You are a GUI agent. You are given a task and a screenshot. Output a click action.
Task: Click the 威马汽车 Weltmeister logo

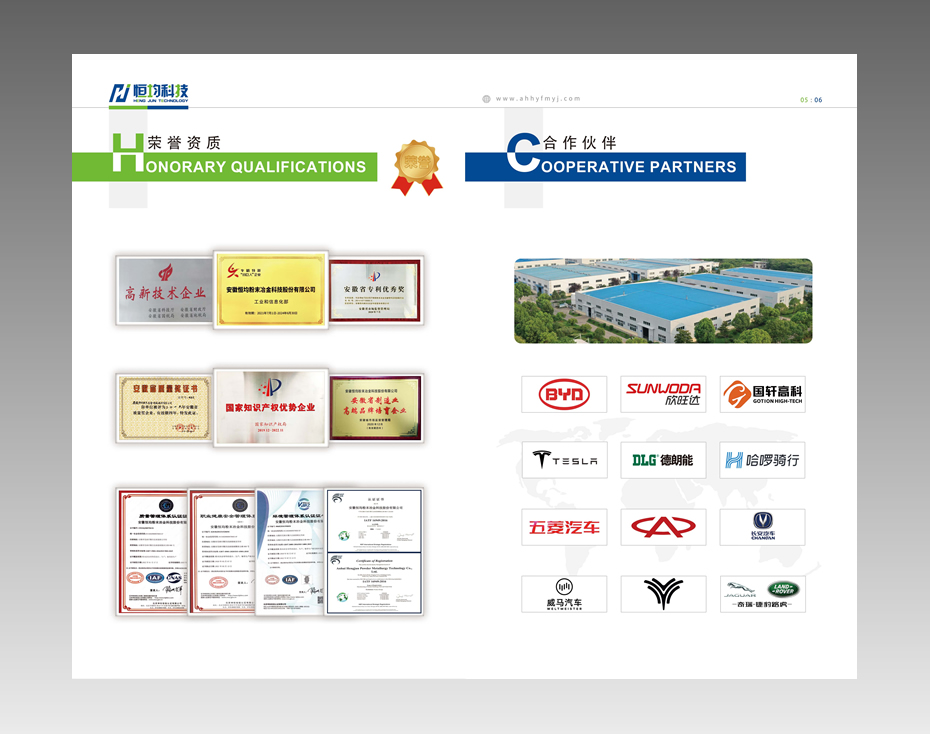pyautogui.click(x=565, y=594)
